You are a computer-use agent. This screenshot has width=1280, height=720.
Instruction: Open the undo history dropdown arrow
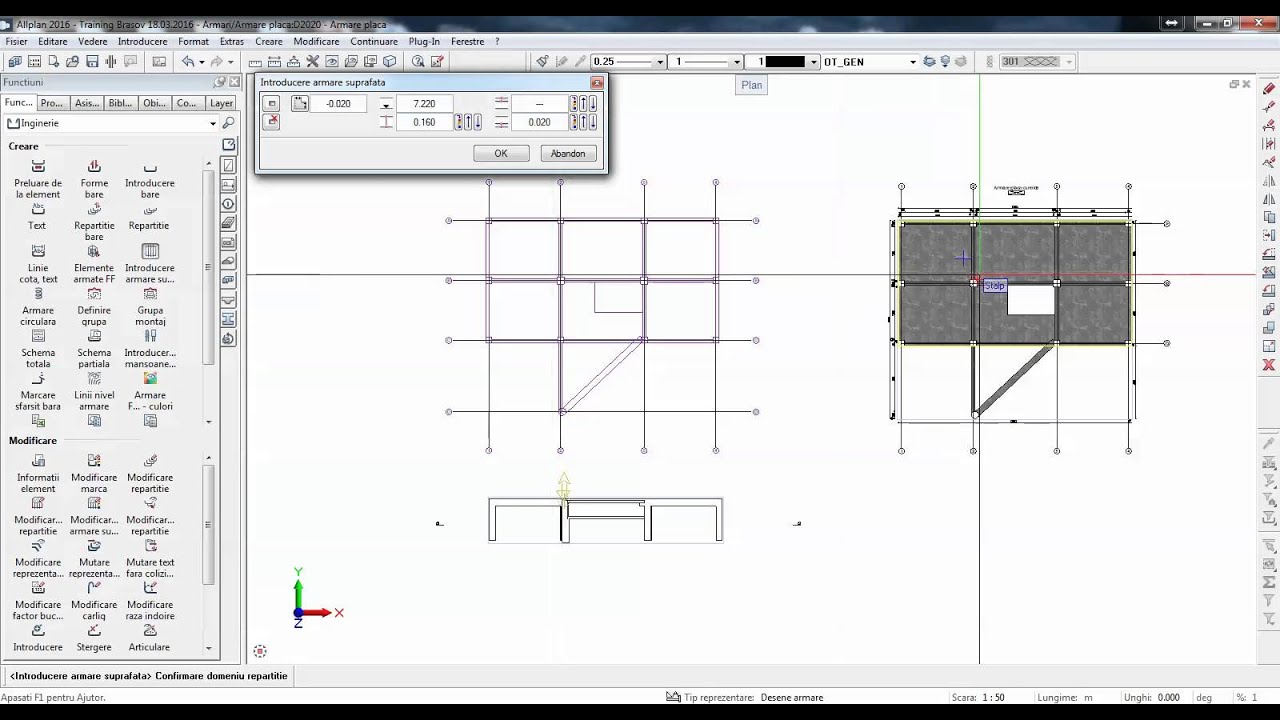(x=201, y=62)
